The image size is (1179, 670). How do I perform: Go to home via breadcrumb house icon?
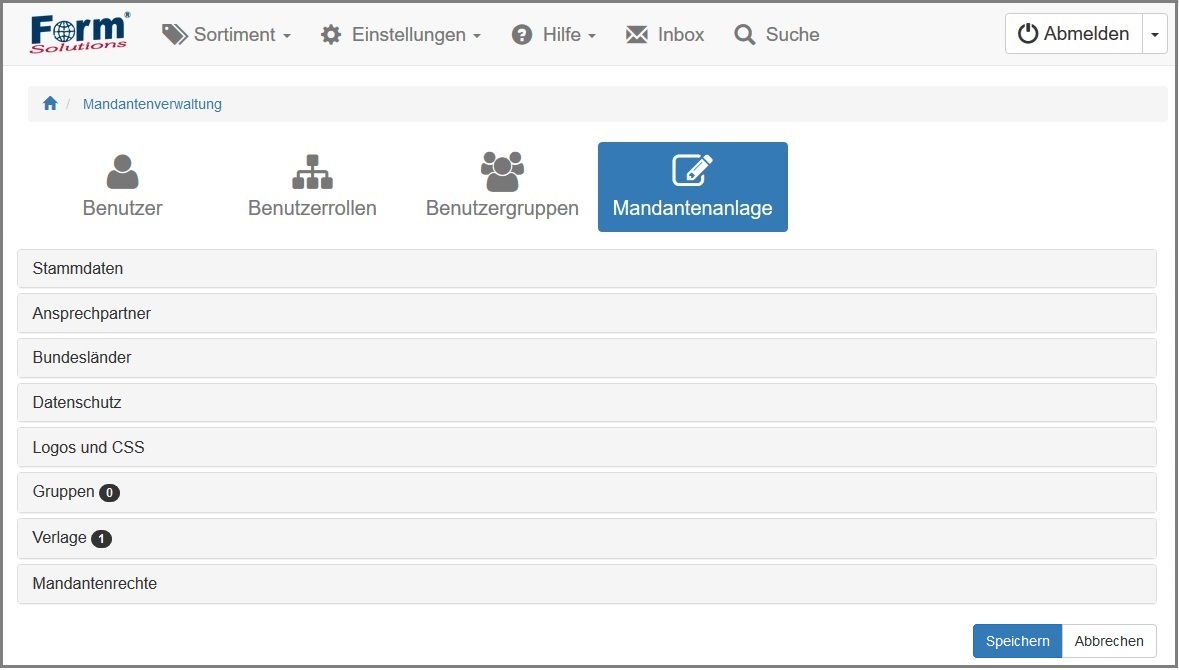[50, 103]
